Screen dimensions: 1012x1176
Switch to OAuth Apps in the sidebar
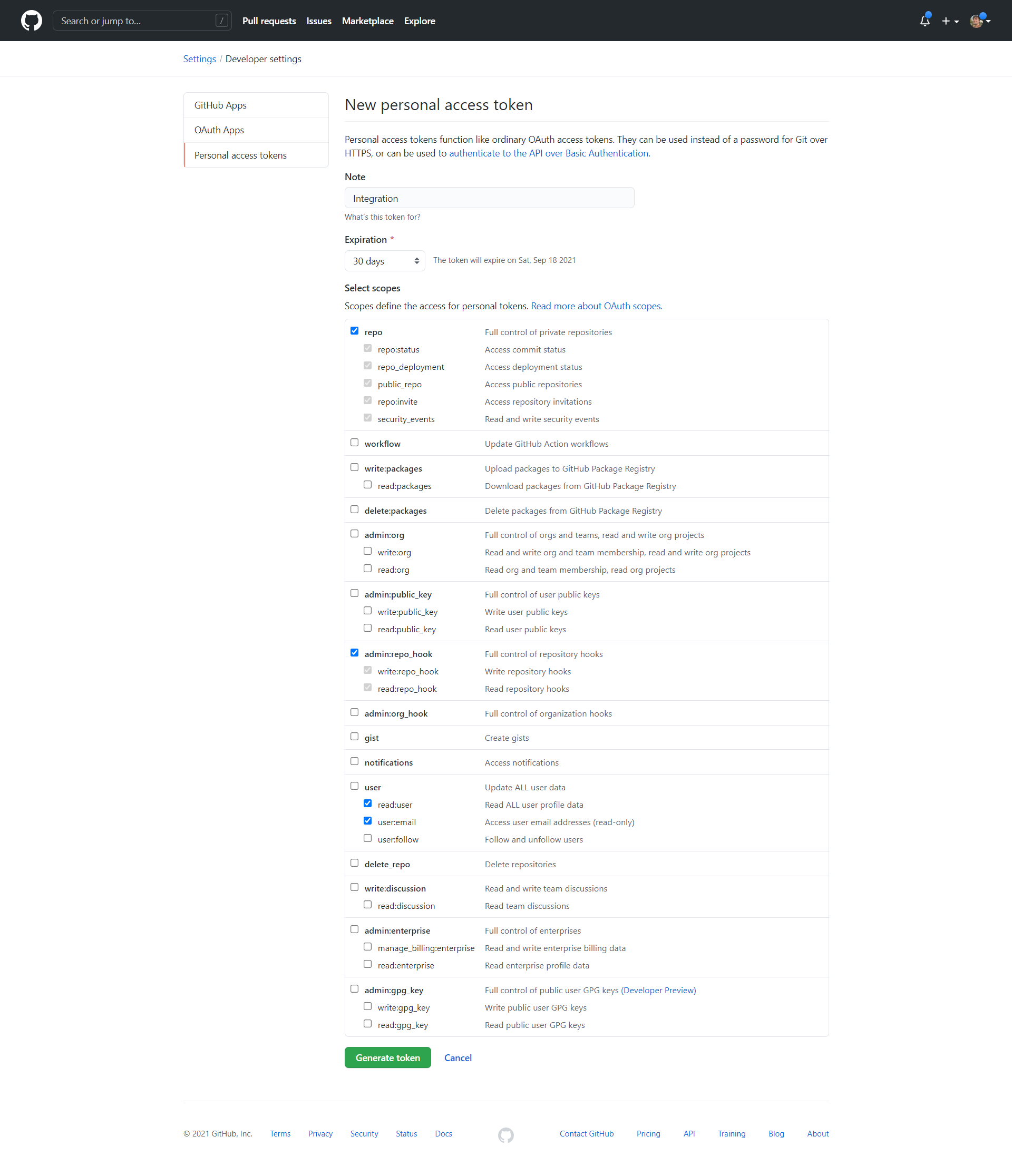(219, 130)
